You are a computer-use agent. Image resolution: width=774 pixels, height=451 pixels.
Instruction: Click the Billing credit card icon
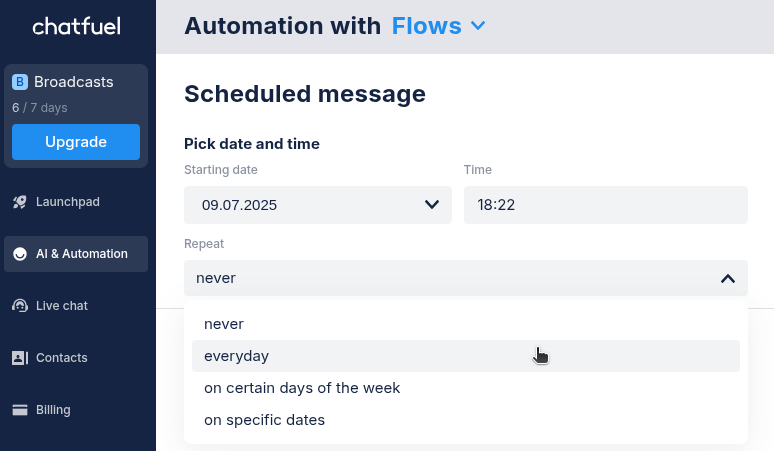pos(20,410)
